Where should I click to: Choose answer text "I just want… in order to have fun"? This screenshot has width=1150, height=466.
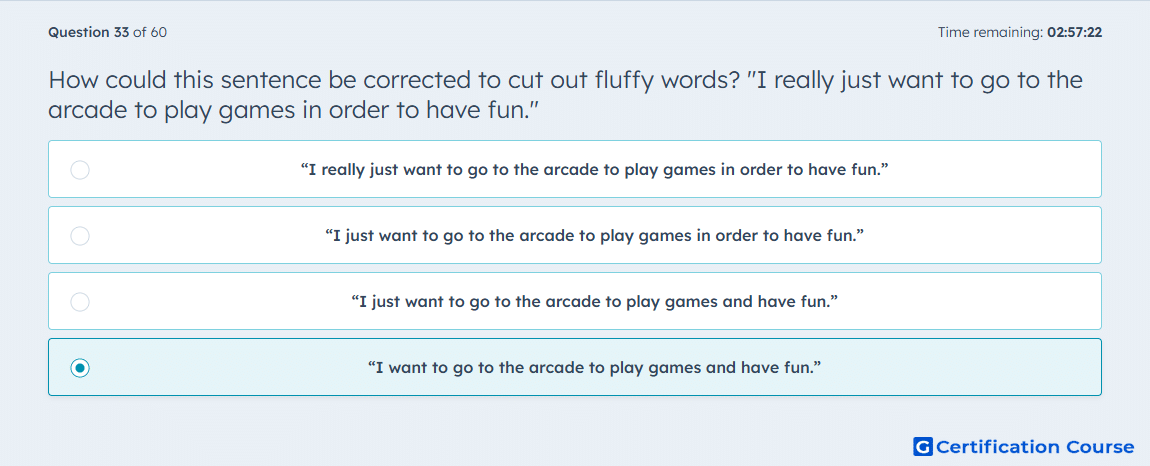[595, 236]
